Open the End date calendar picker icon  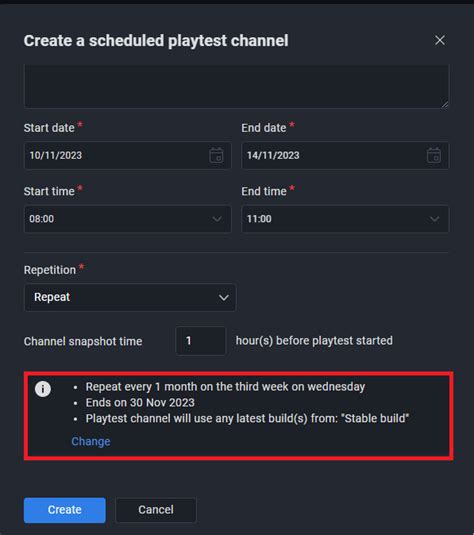click(434, 155)
